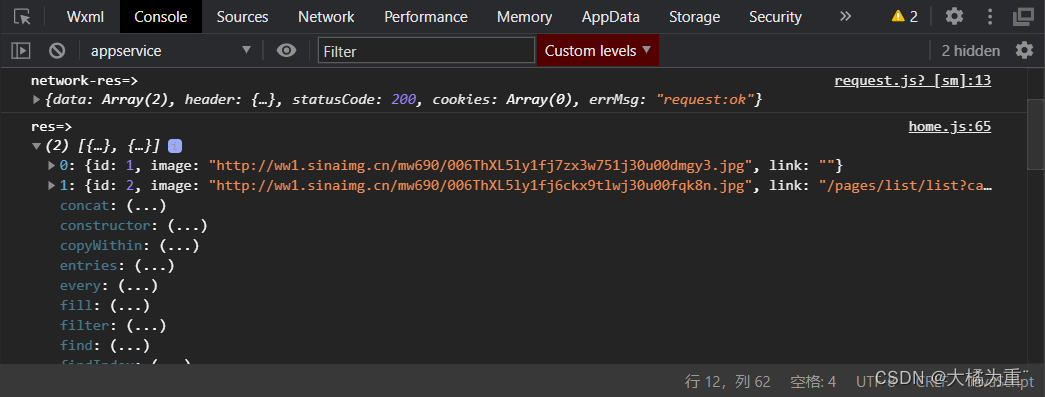Viewport: 1045px width, 397px height.
Task: Click the statusCode 200 value
Action: click(404, 100)
